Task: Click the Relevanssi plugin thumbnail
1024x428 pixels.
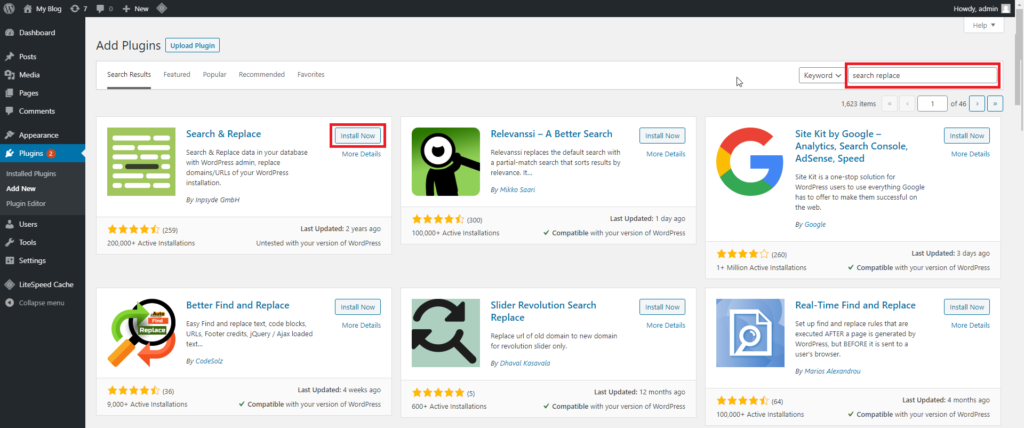Action: (445, 161)
